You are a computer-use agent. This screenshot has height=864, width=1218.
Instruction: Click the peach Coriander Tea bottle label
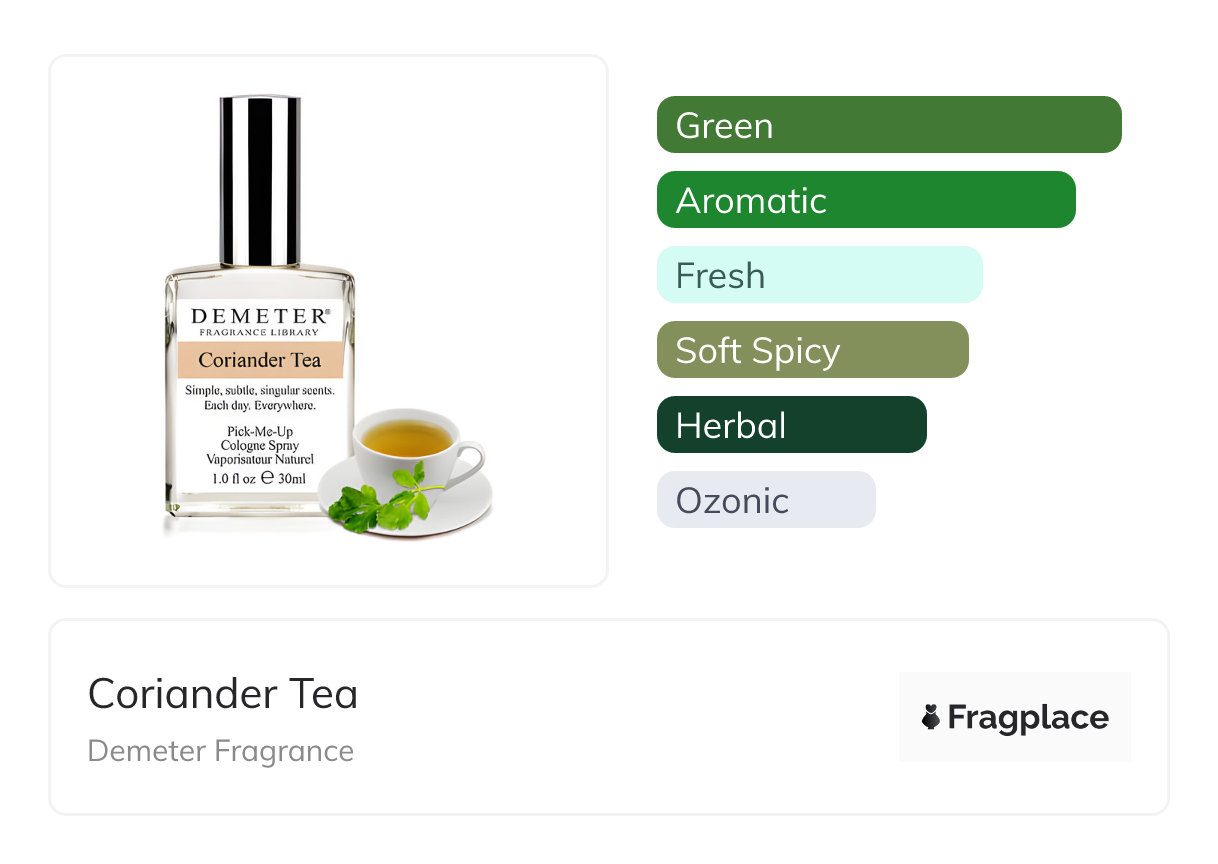(x=260, y=360)
